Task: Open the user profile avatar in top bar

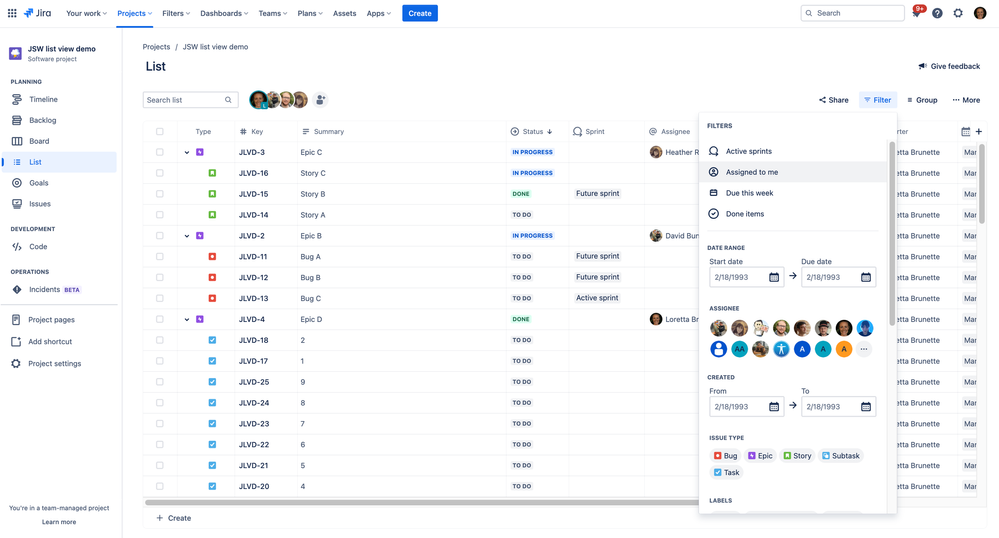Action: tap(980, 13)
